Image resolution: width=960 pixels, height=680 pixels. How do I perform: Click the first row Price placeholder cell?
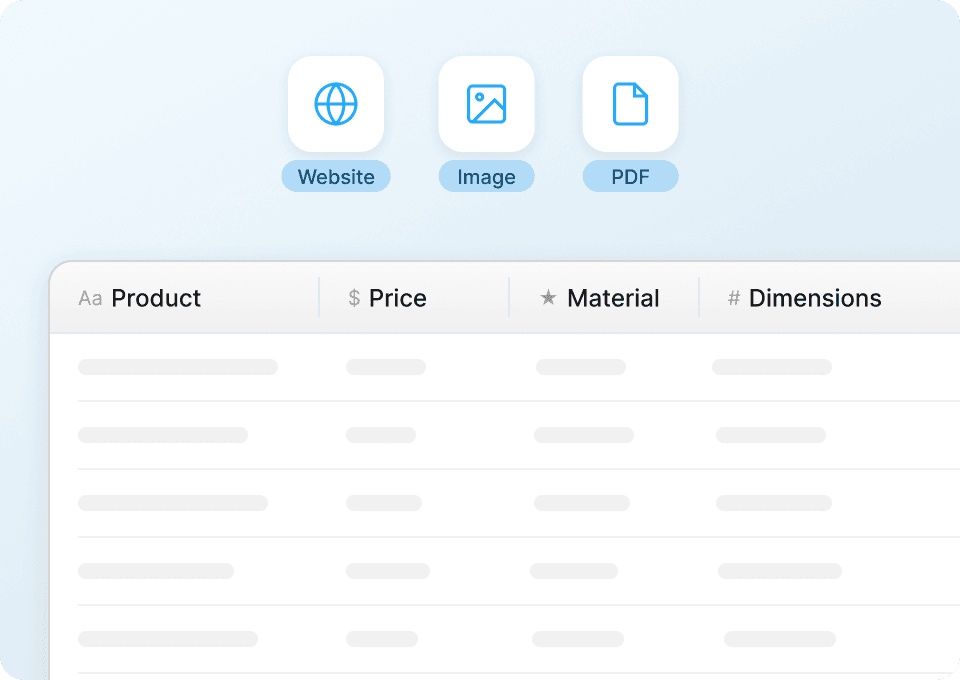[386, 367]
